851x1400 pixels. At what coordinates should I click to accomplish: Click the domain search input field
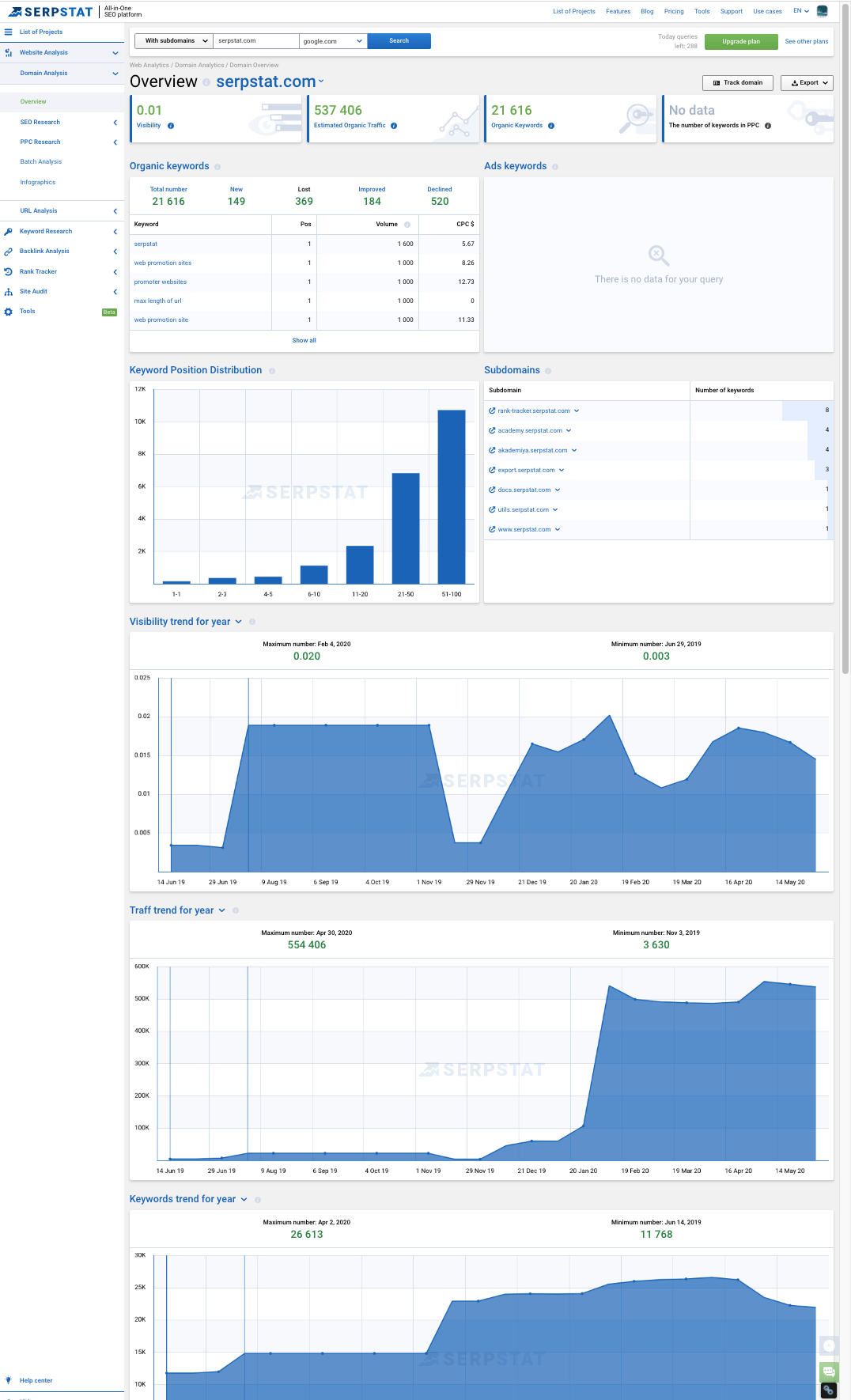[256, 41]
